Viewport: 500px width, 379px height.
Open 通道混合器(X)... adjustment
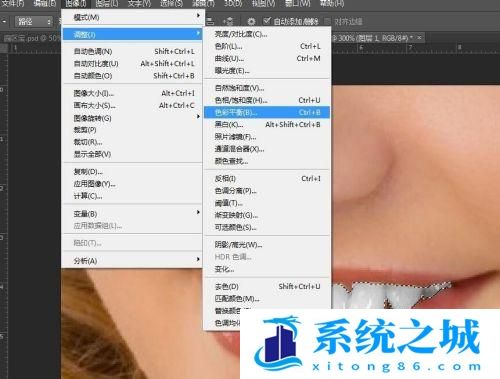pos(267,149)
